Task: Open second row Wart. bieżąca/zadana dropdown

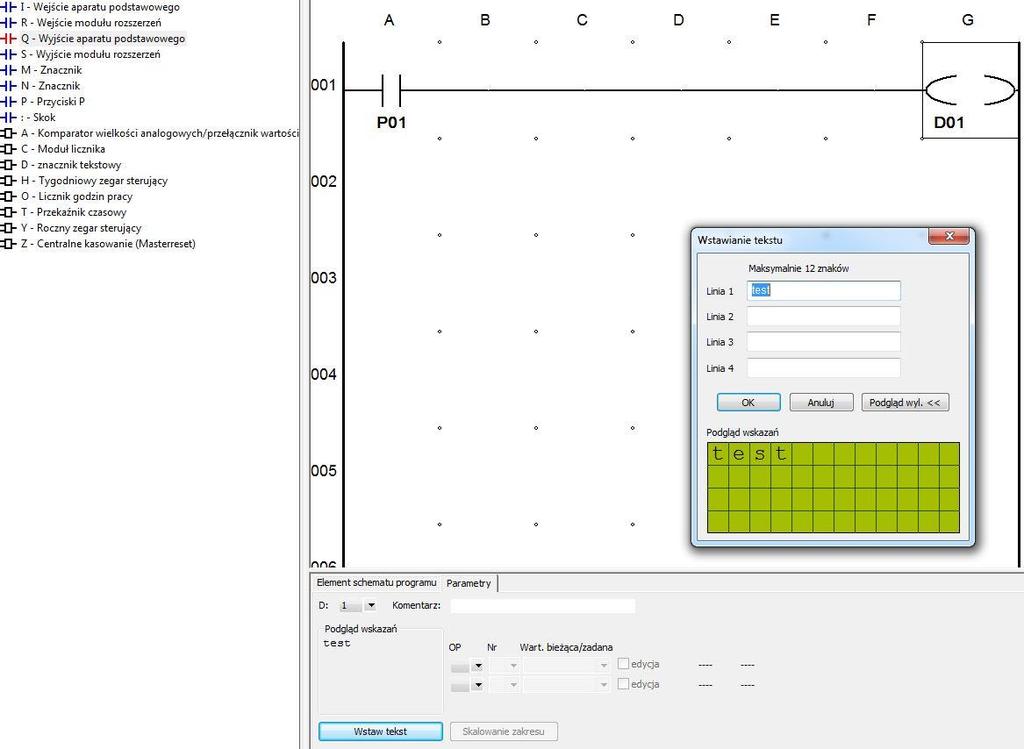Action: click(x=603, y=686)
